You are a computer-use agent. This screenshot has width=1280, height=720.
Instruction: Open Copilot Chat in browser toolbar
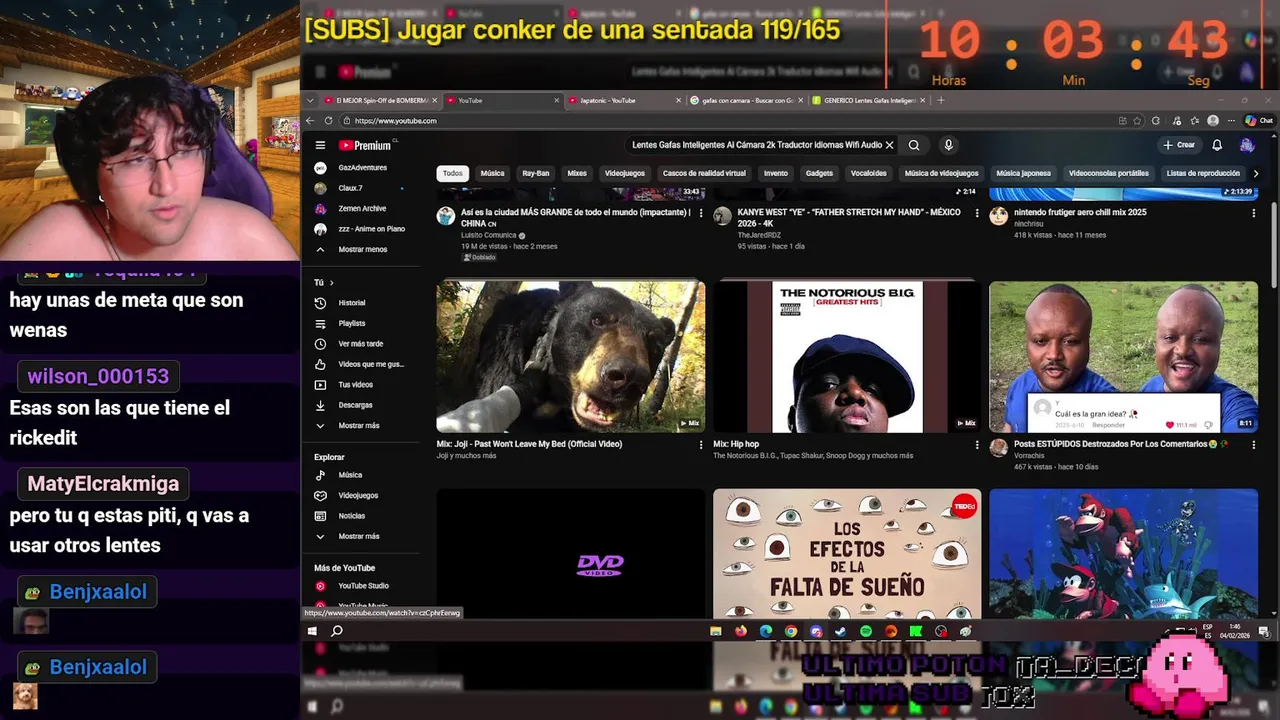point(1258,121)
